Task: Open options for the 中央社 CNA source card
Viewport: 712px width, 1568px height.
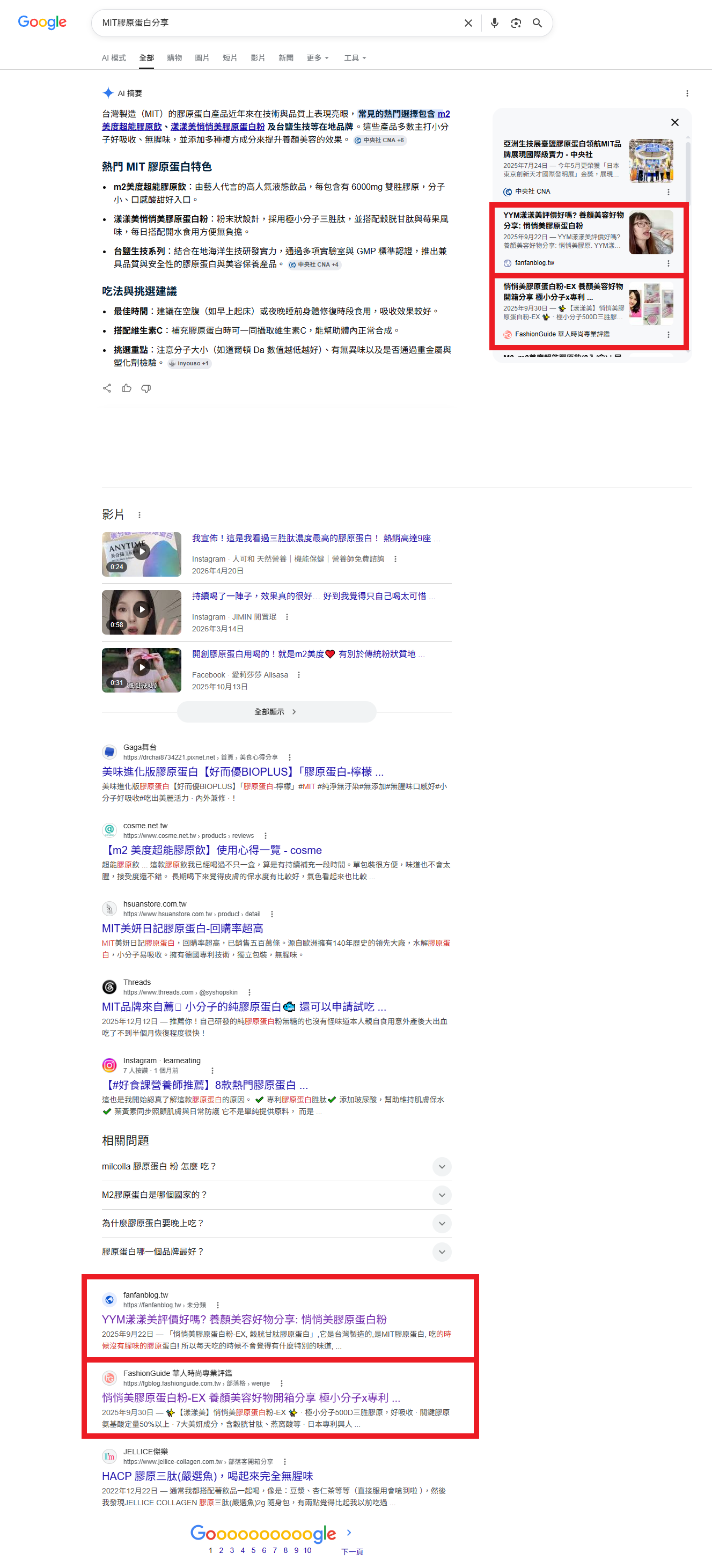Action: 668,192
